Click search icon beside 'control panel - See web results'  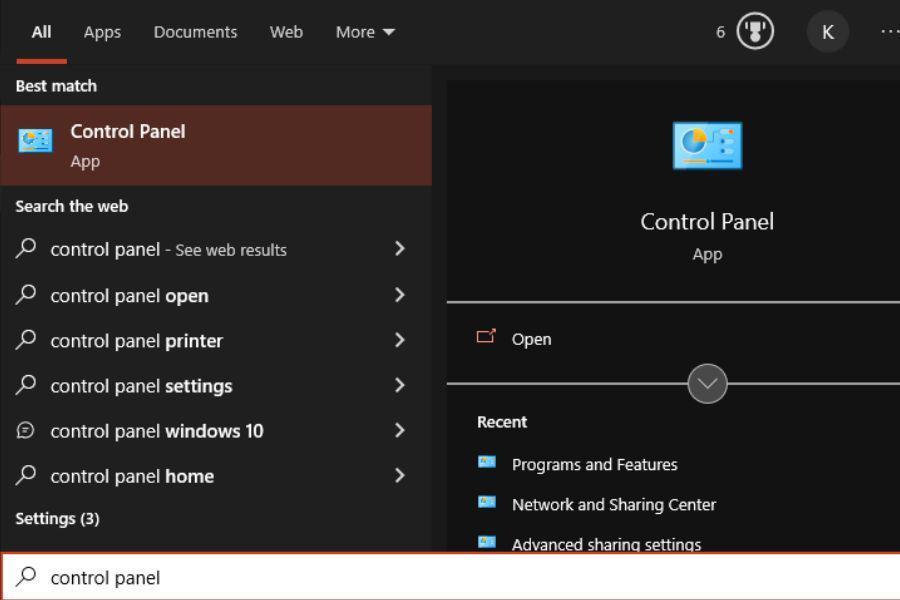[26, 249]
